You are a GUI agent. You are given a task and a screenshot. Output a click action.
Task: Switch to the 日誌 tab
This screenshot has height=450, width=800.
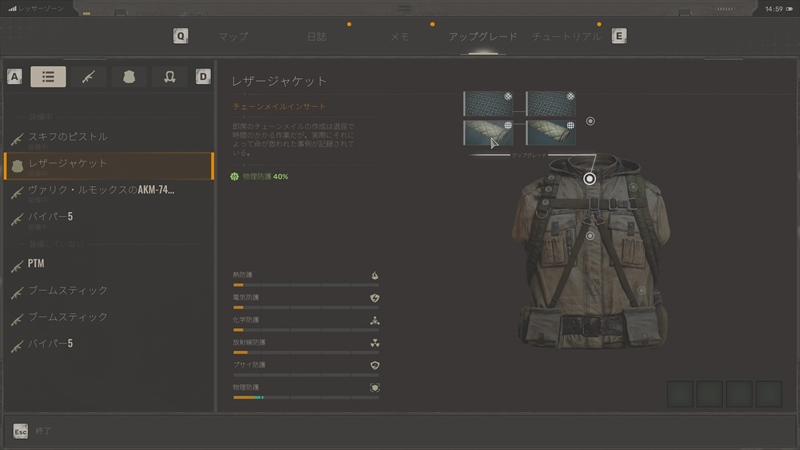point(316,36)
